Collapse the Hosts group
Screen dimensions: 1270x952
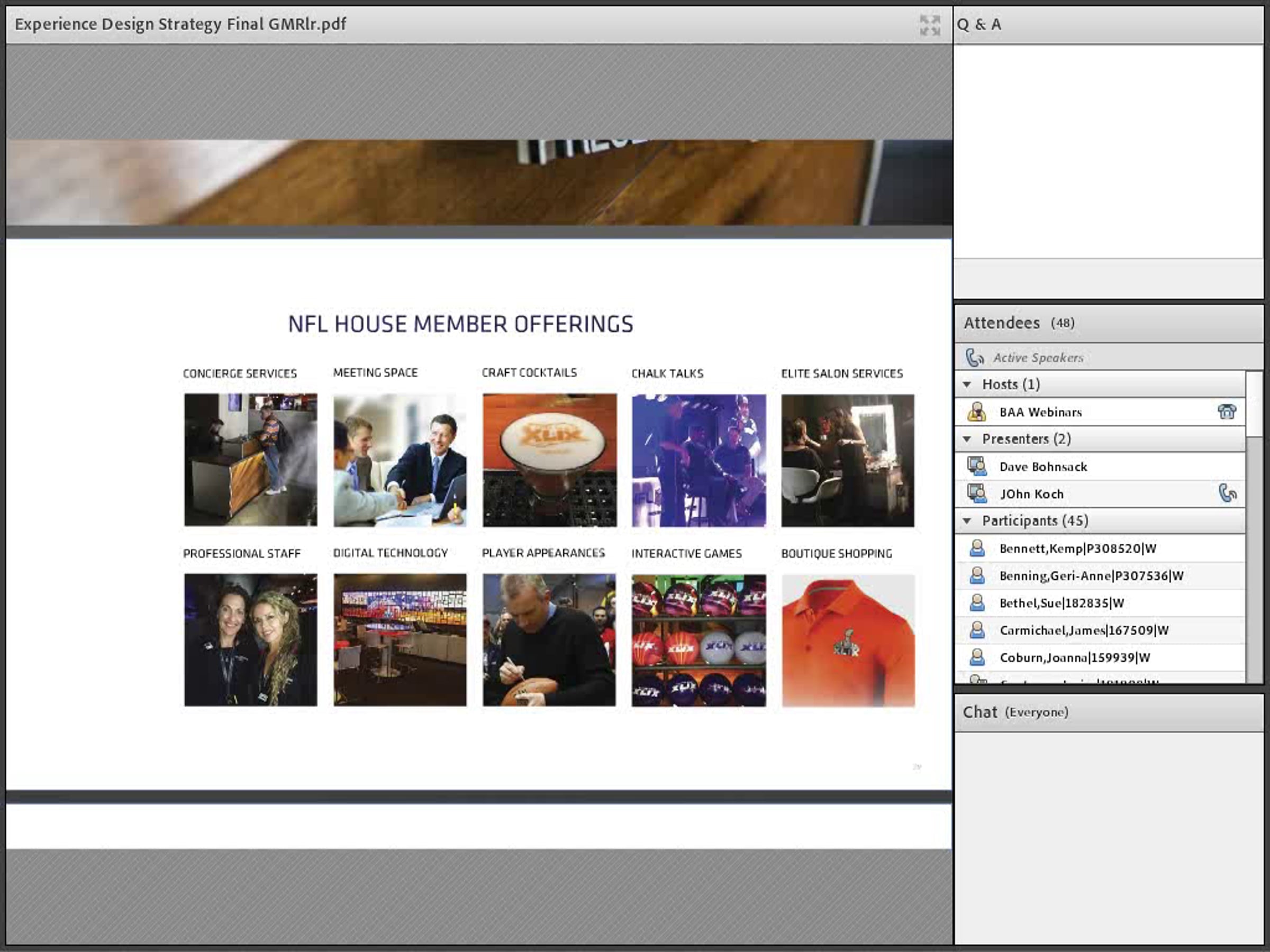click(967, 384)
